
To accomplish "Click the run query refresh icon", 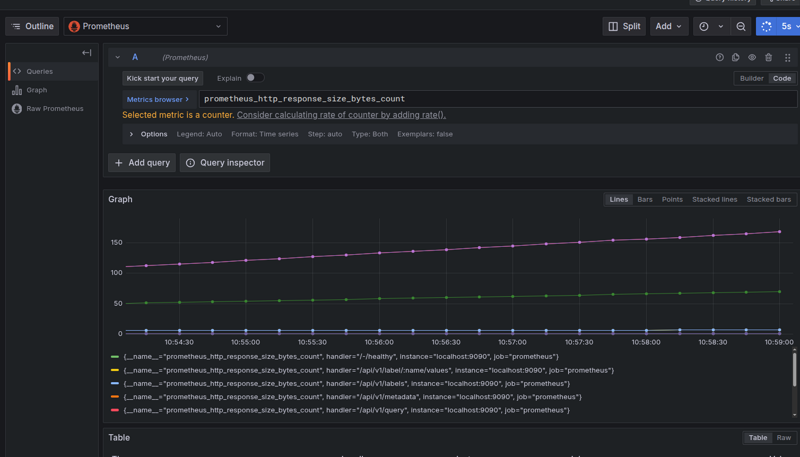I will 766,26.
